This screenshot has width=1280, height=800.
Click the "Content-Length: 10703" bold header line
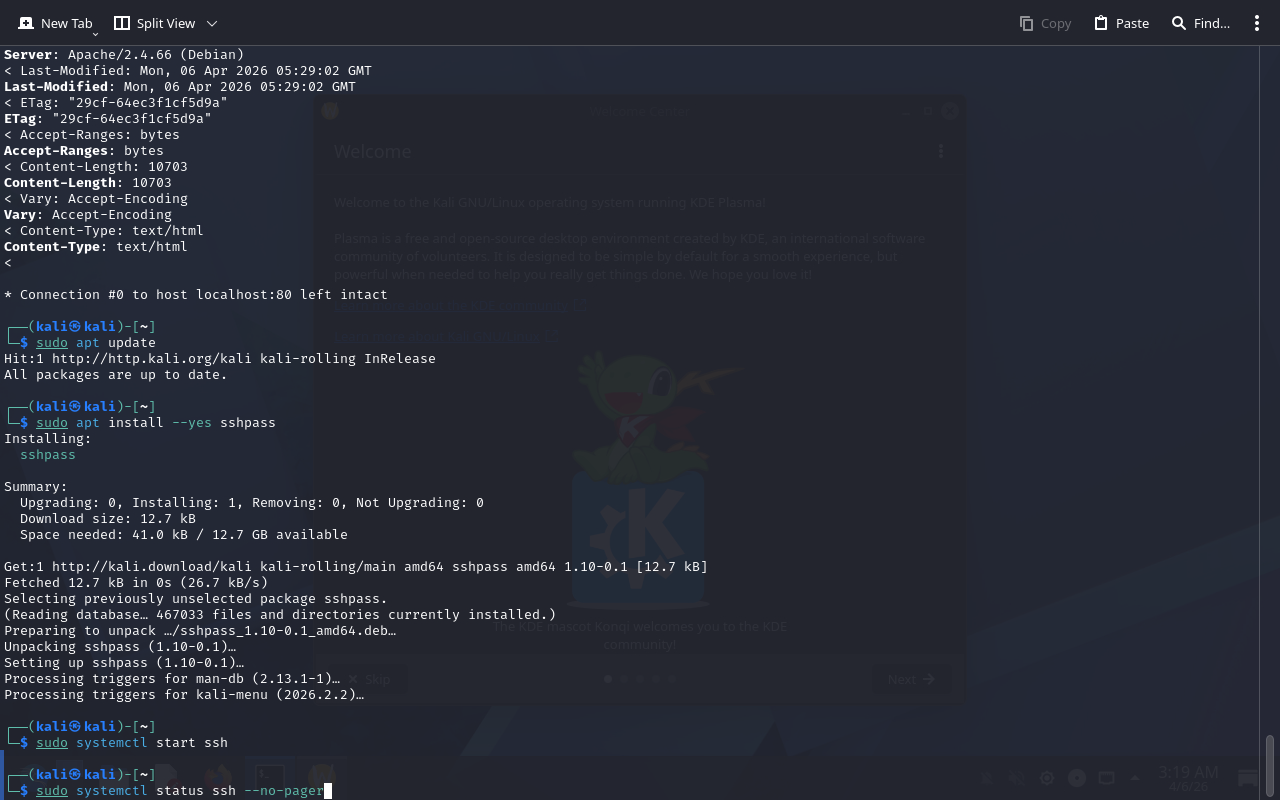tap(88, 183)
